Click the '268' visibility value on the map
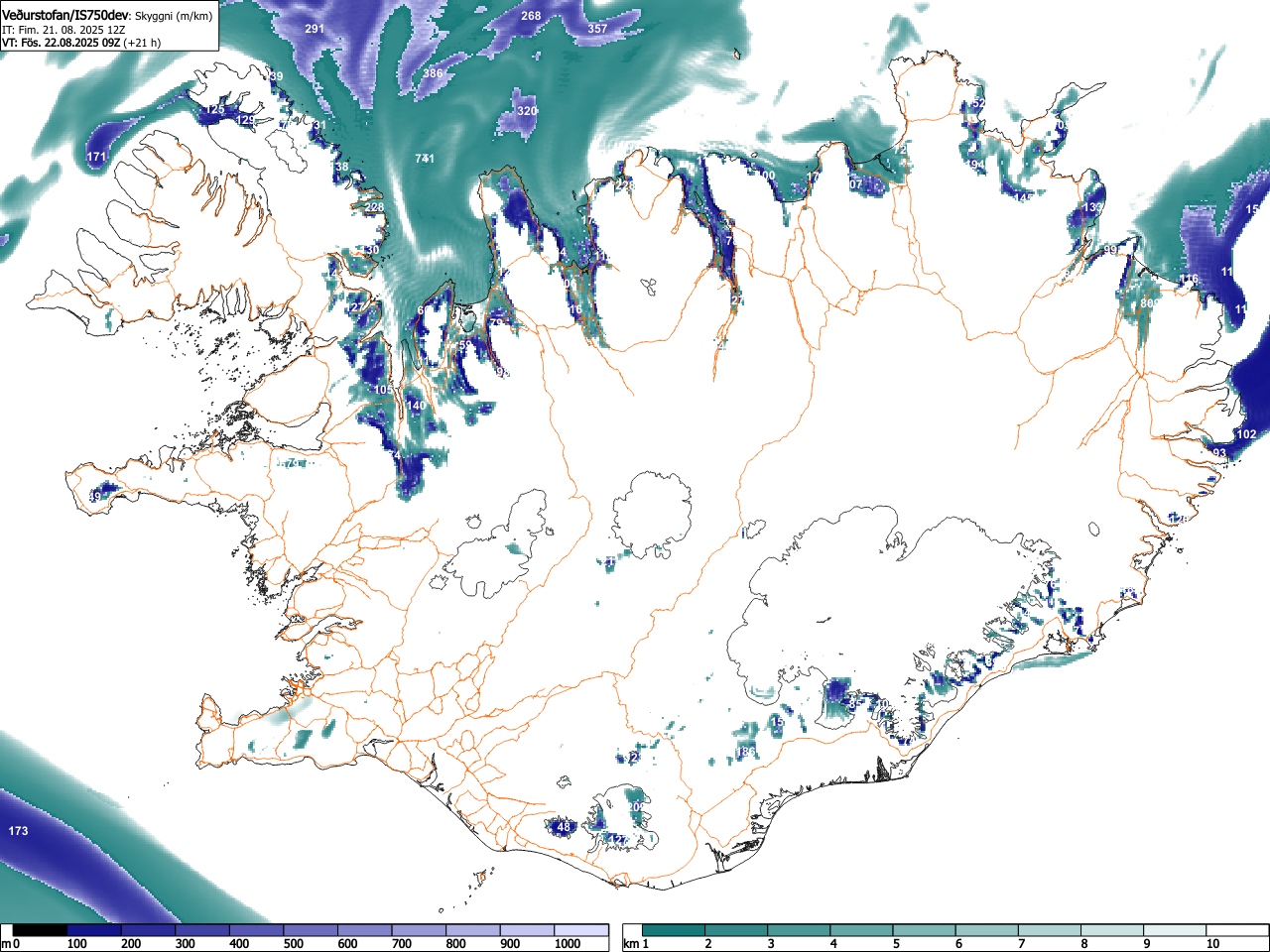 point(531,16)
